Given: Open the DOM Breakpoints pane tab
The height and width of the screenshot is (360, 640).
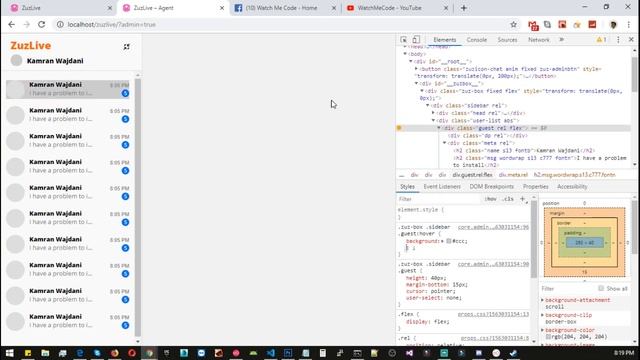Looking at the screenshot, I should 491,187.
